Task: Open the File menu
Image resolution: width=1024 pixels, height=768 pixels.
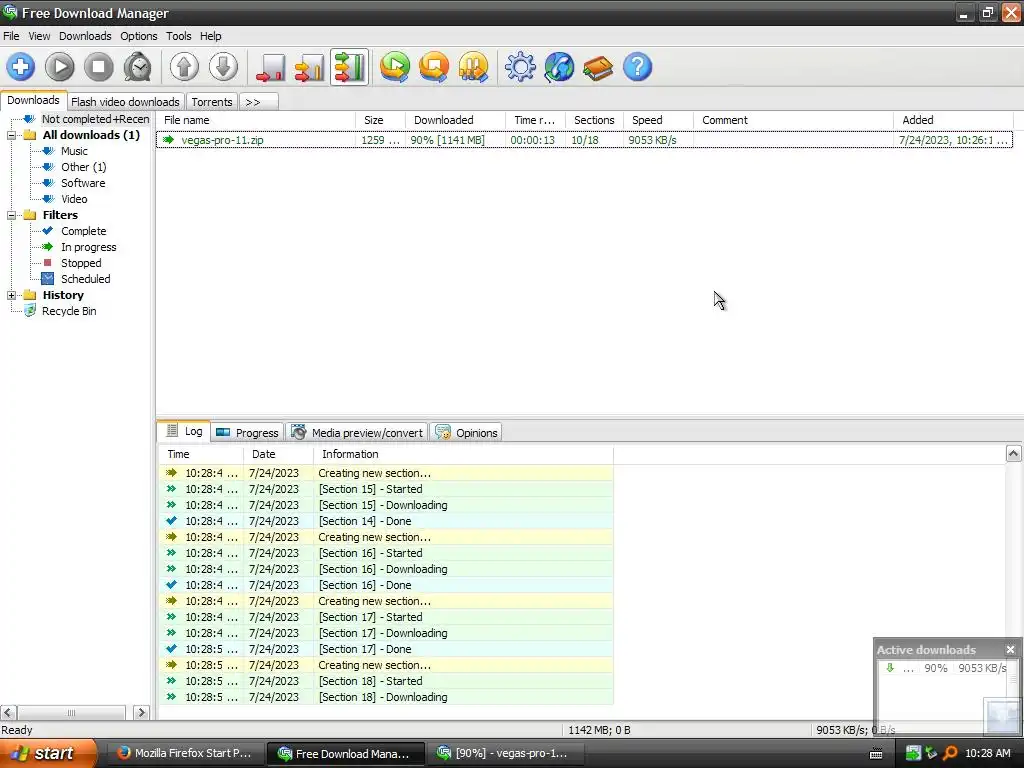Action: pyautogui.click(x=11, y=36)
